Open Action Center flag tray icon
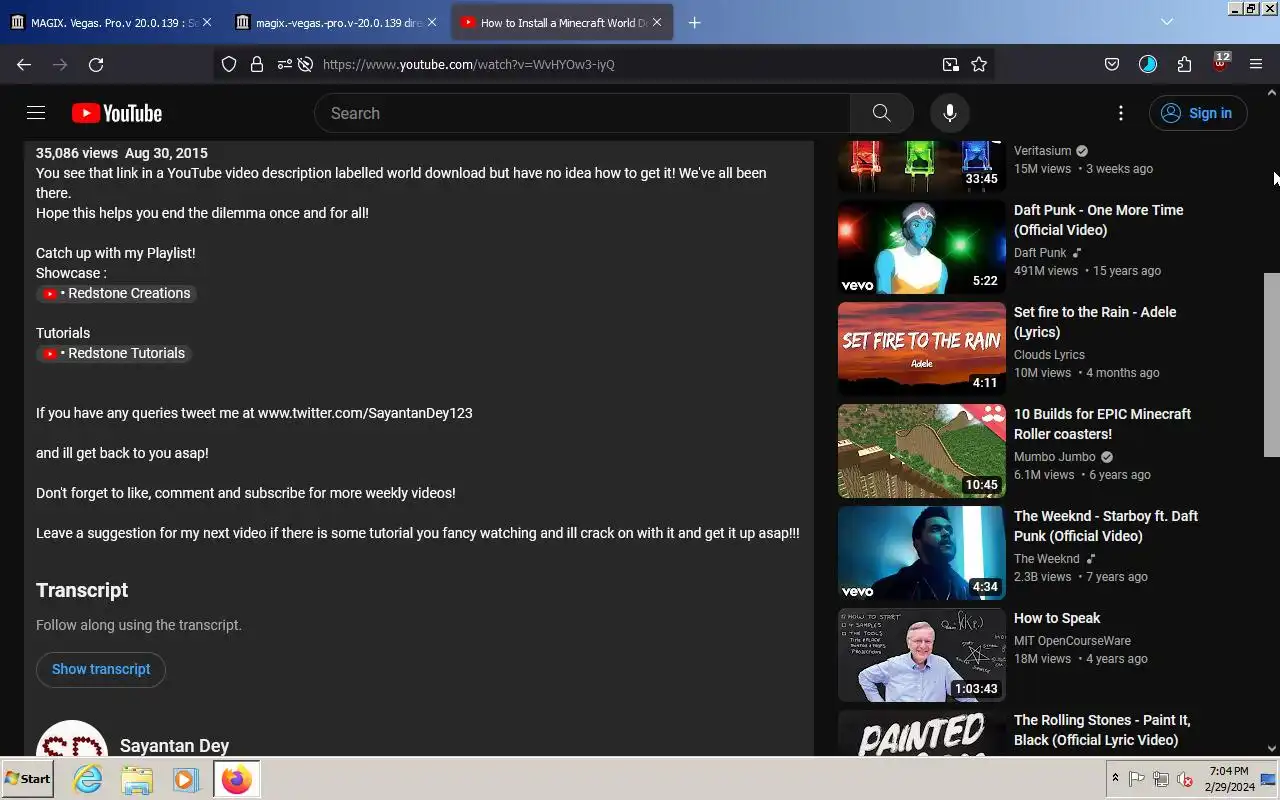 1137,779
